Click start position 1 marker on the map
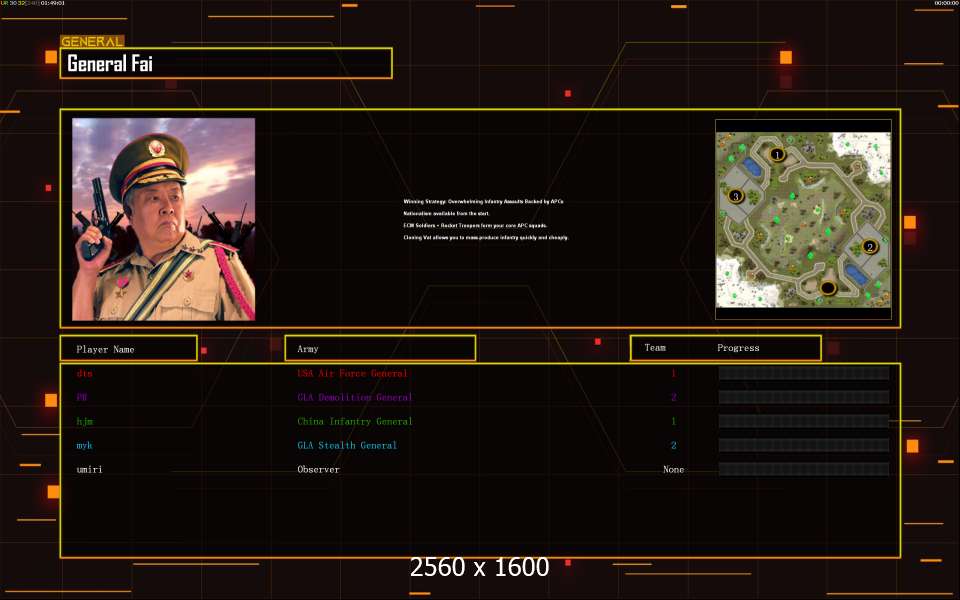This screenshot has height=600, width=960. point(777,154)
